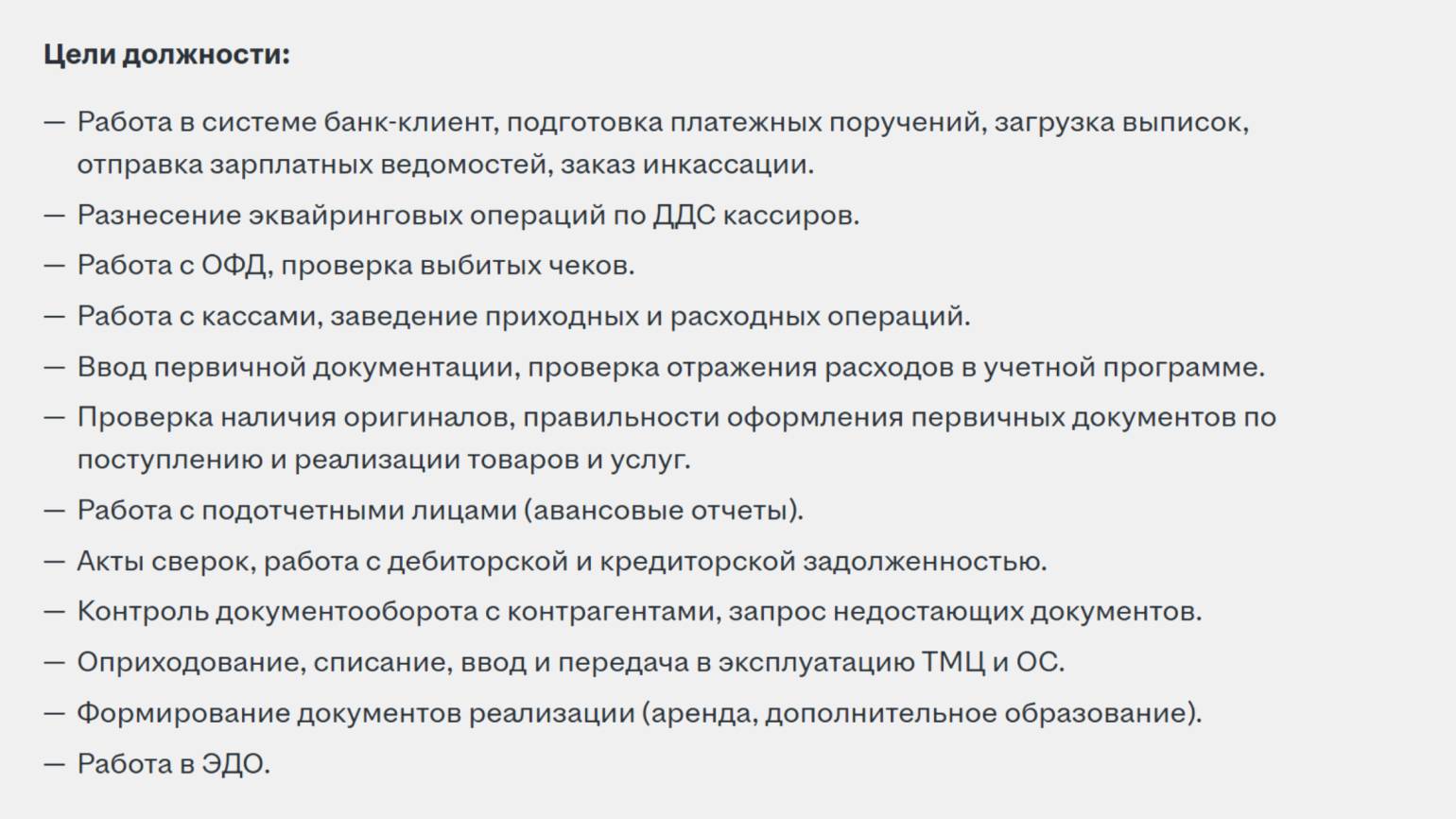Click the phrase "(авансовые отчеты)"

pos(662,511)
